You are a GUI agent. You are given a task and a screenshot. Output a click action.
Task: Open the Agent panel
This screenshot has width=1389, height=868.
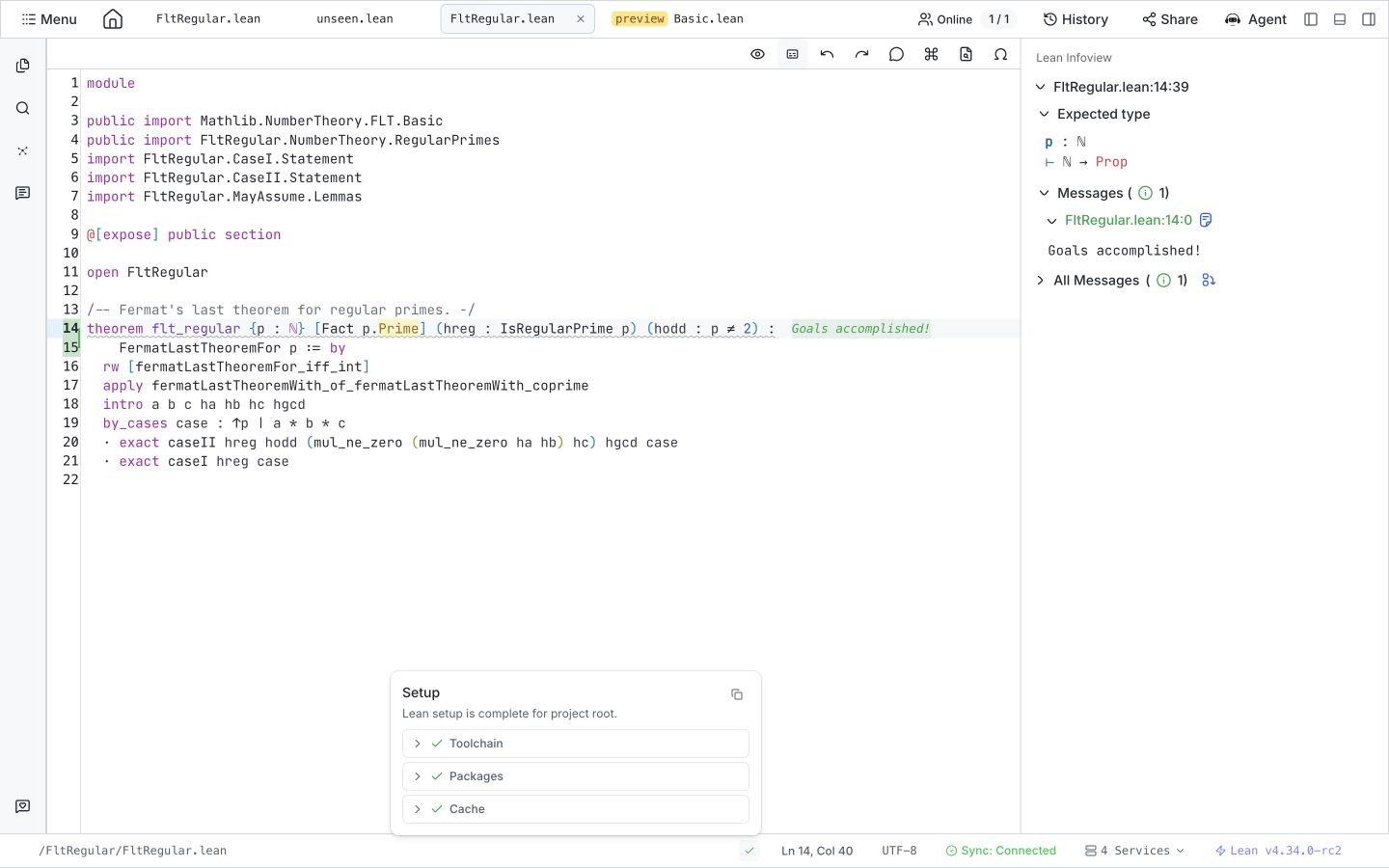(1255, 19)
